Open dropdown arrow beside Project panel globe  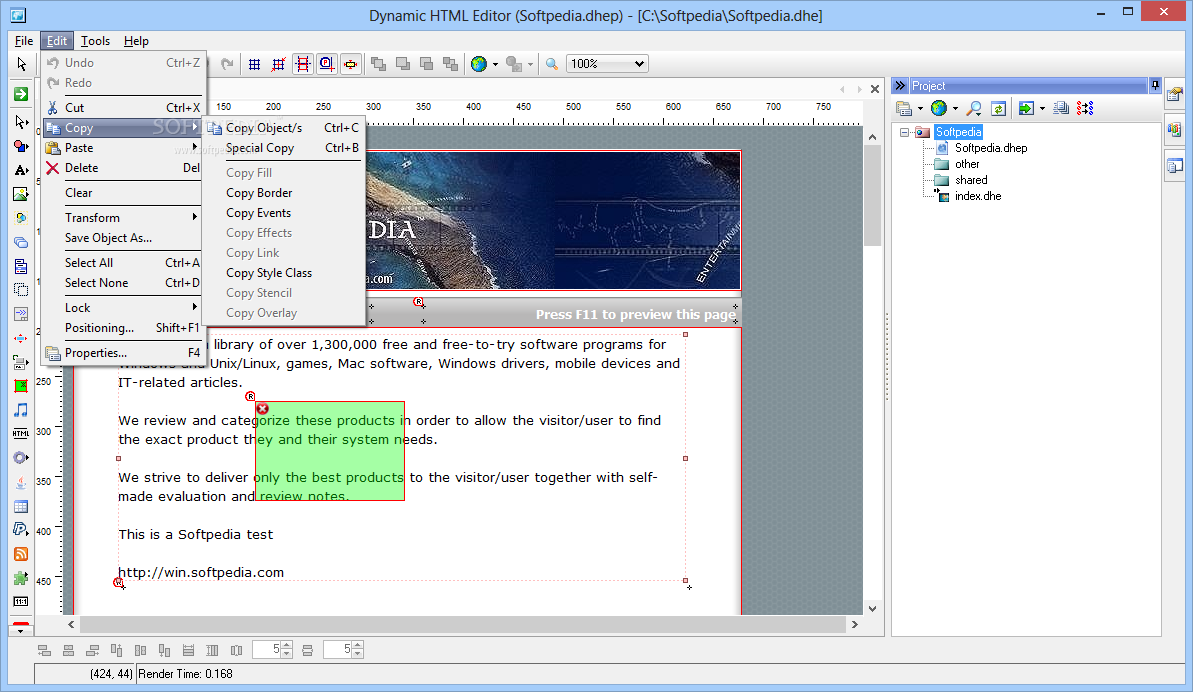coord(956,109)
